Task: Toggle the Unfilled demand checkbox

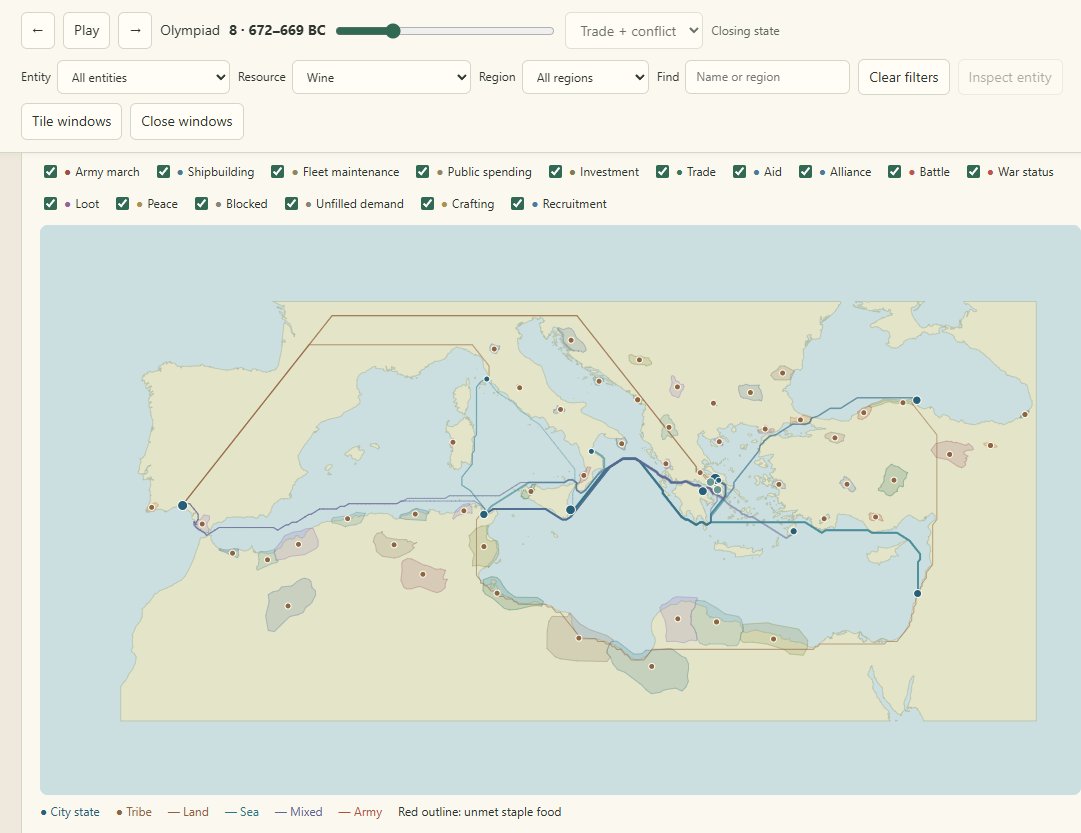Action: point(292,203)
